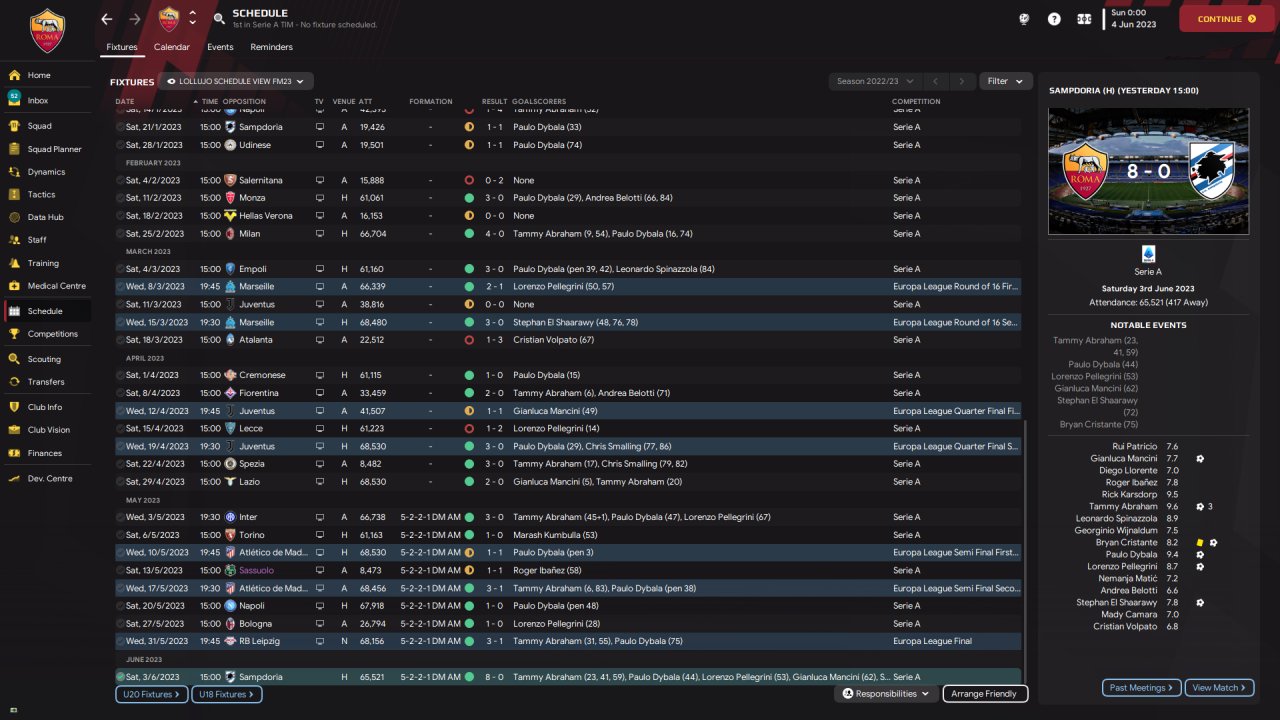
Task: Go forward with the right arrow
Action: (135, 19)
